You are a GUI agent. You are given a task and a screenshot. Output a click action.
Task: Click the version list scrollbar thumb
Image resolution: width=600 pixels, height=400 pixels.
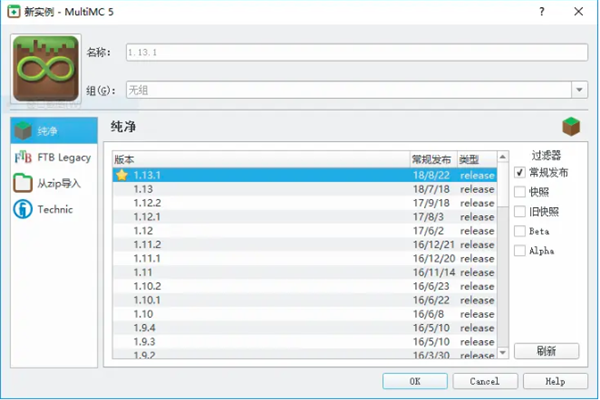[503, 184]
